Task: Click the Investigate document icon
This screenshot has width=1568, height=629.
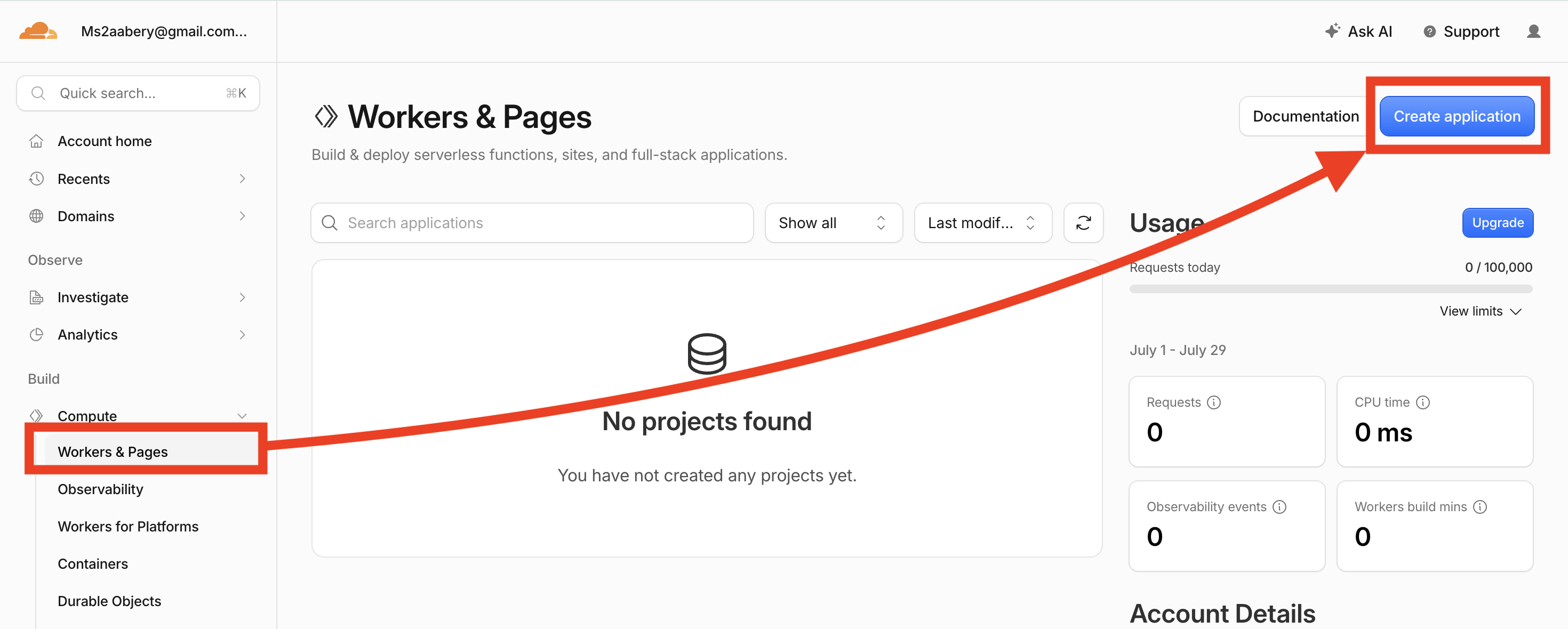Action: coord(36,297)
